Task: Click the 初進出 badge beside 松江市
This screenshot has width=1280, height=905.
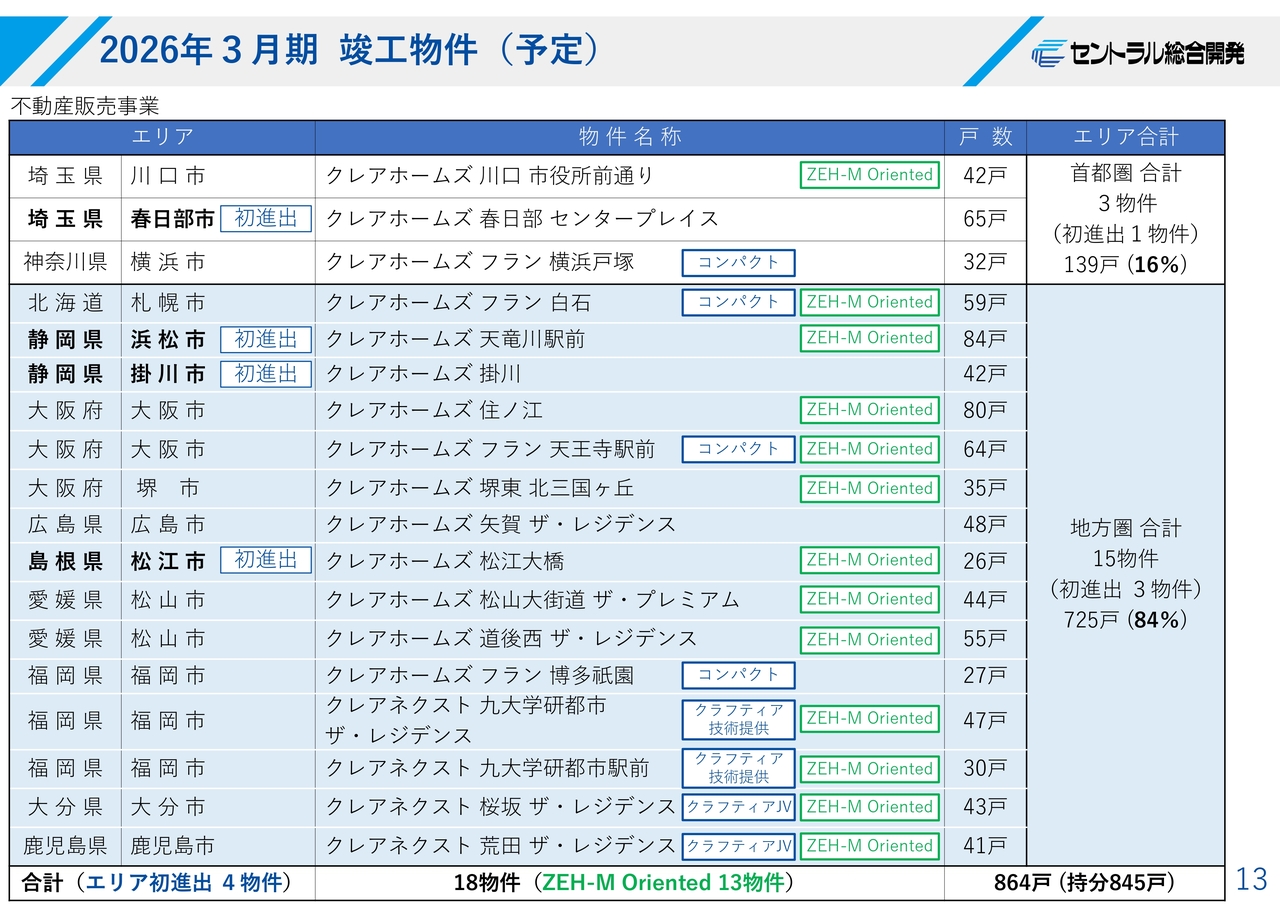Action: pyautogui.click(x=265, y=561)
